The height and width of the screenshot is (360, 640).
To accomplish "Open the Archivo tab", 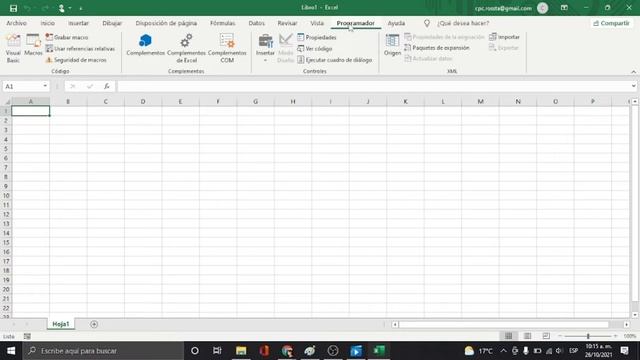I will 16,23.
